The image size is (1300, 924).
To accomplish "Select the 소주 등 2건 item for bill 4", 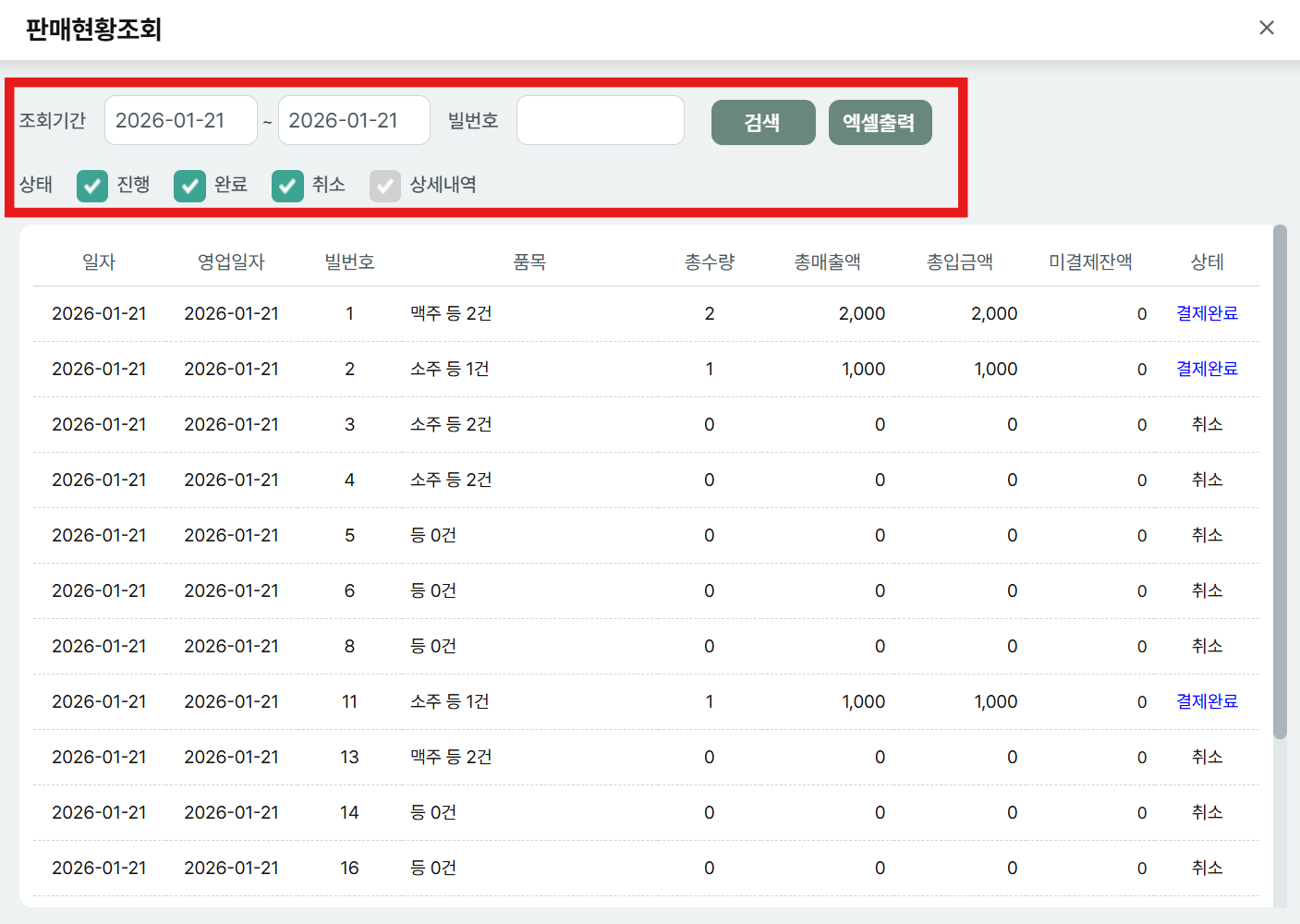I will pyautogui.click(x=451, y=480).
